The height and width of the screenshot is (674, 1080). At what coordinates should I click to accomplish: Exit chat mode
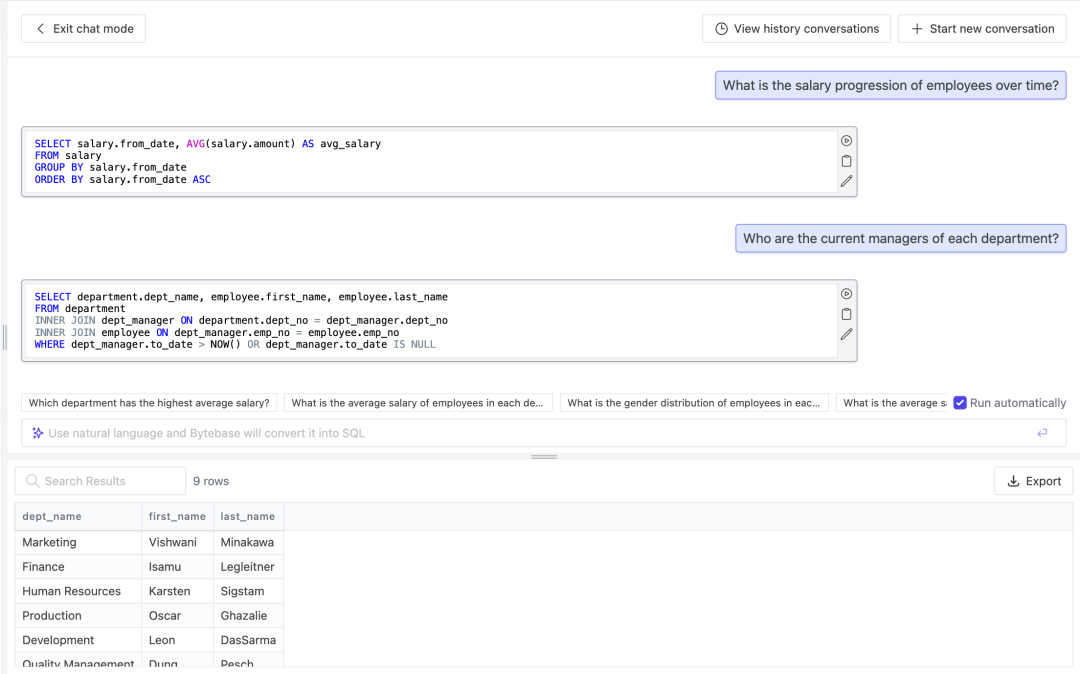[x=84, y=29]
